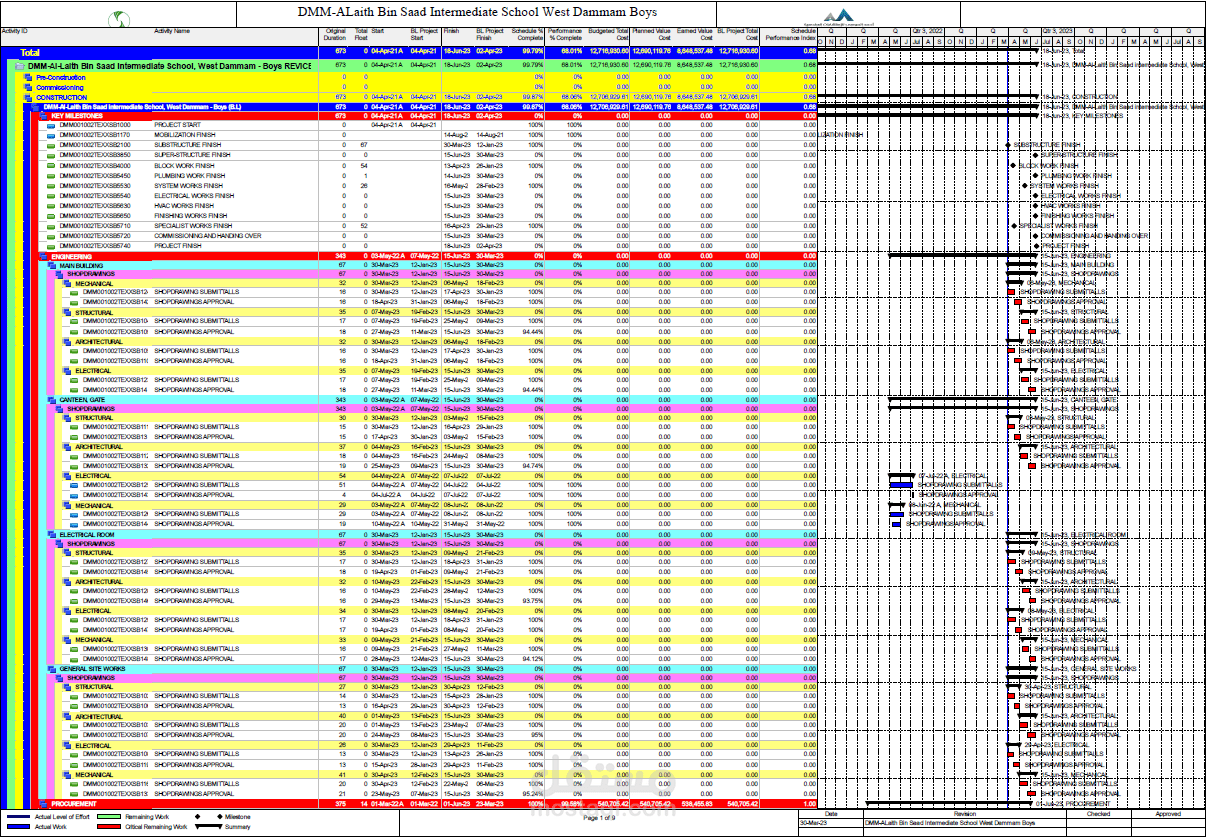
Task: Click the WBS icon beside ENGINEERING
Action: 43,257
